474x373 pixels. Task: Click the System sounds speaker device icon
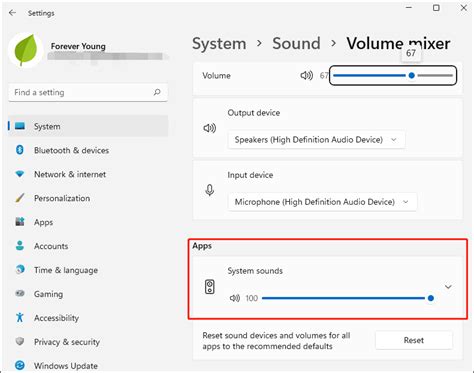[210, 287]
